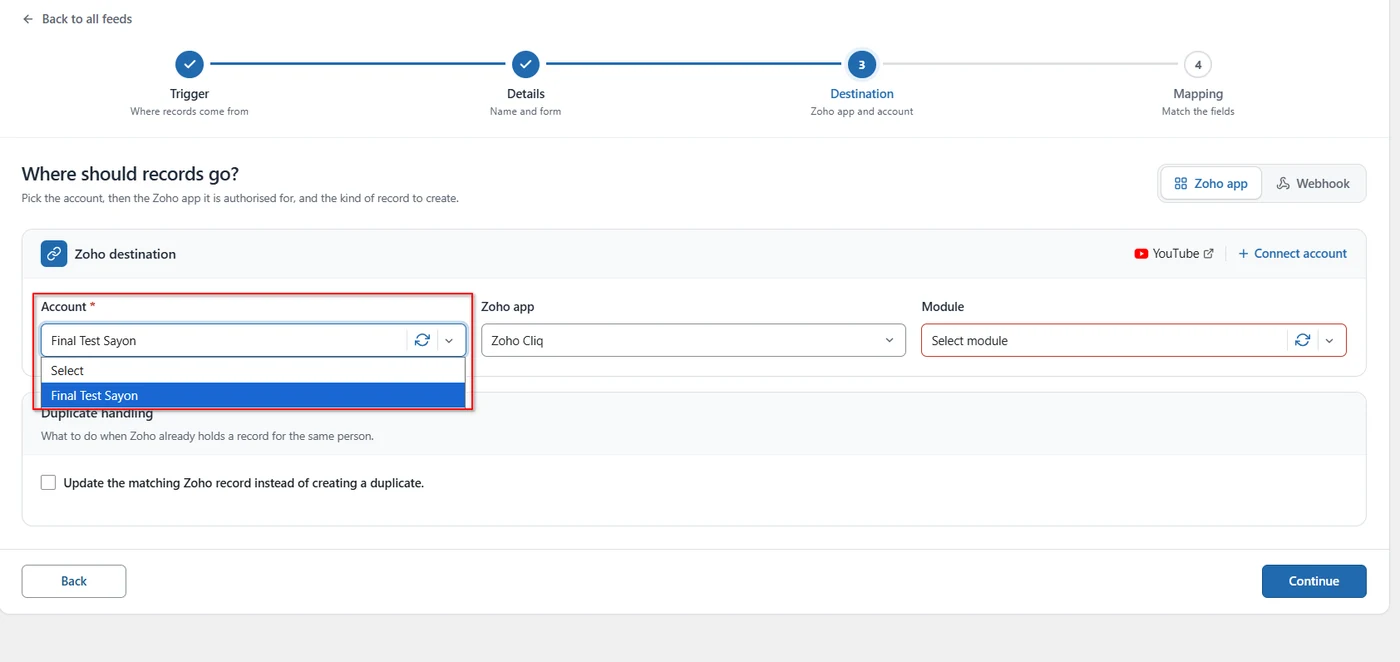
Task: Switch to the Webhook destination tab
Action: click(x=1313, y=184)
